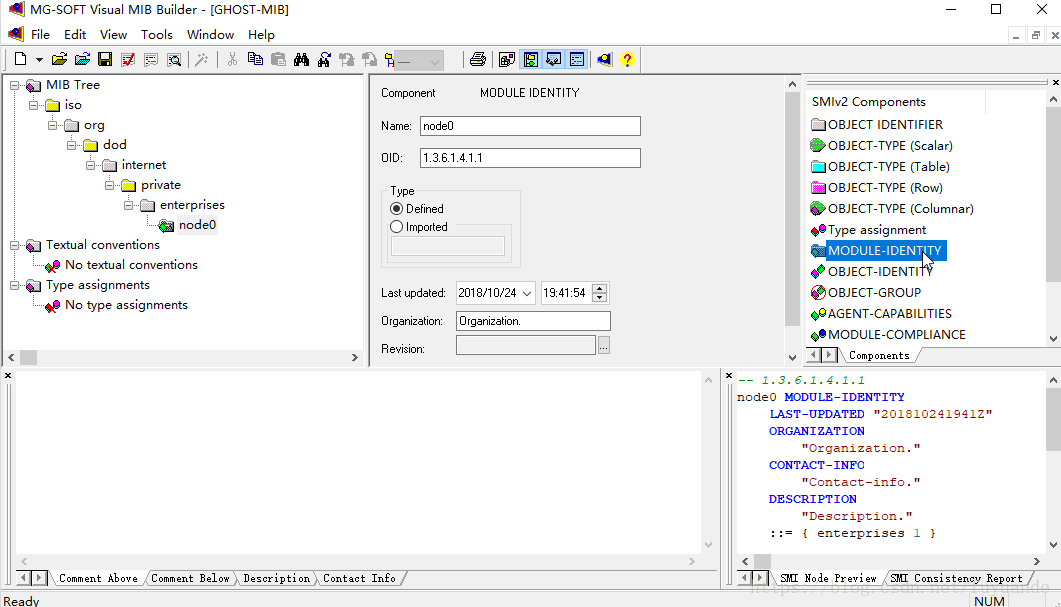
Task: Select OBJECT-TYPE (Scalar) component
Action: [890, 145]
